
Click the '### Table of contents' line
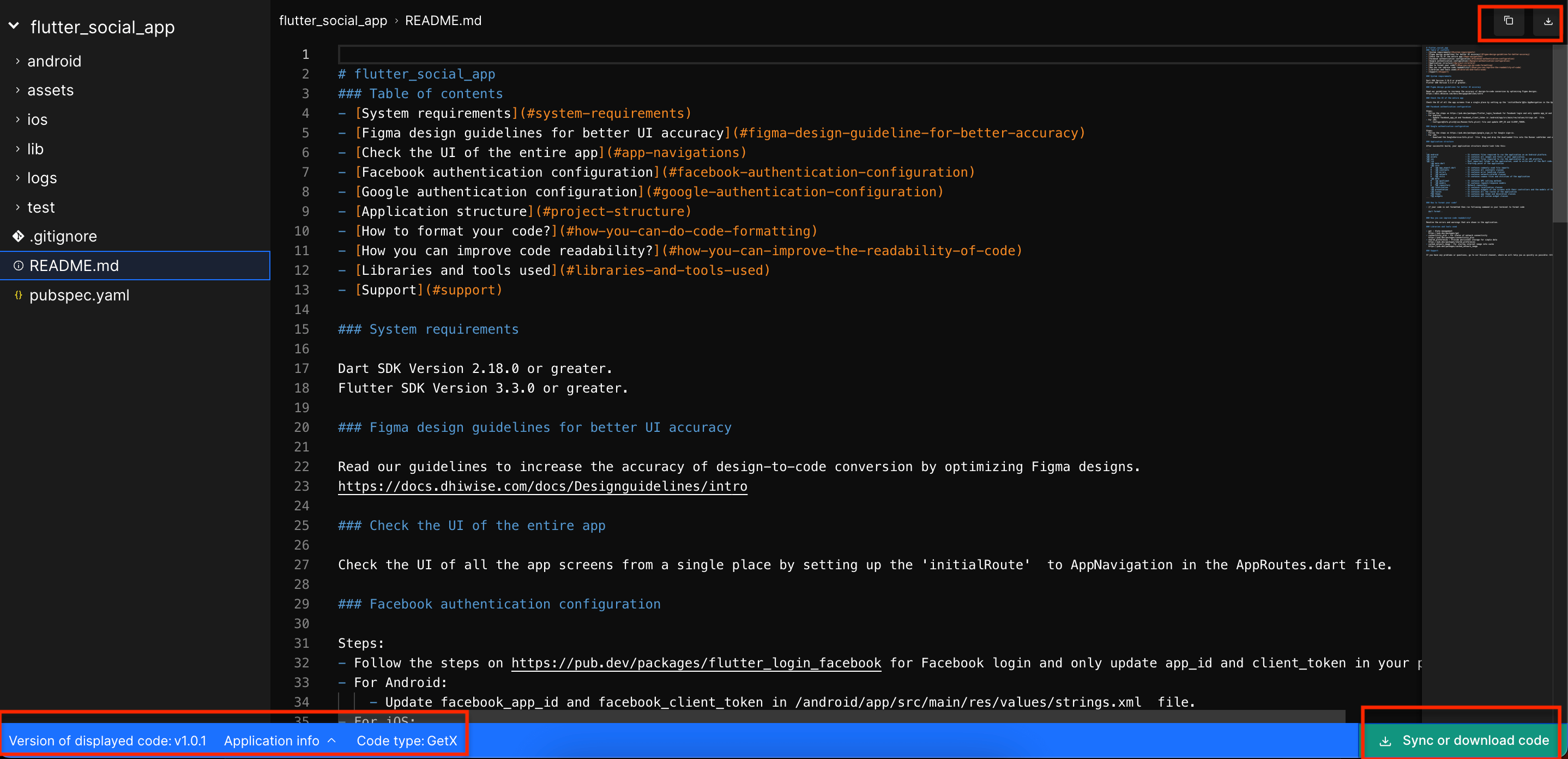click(420, 94)
